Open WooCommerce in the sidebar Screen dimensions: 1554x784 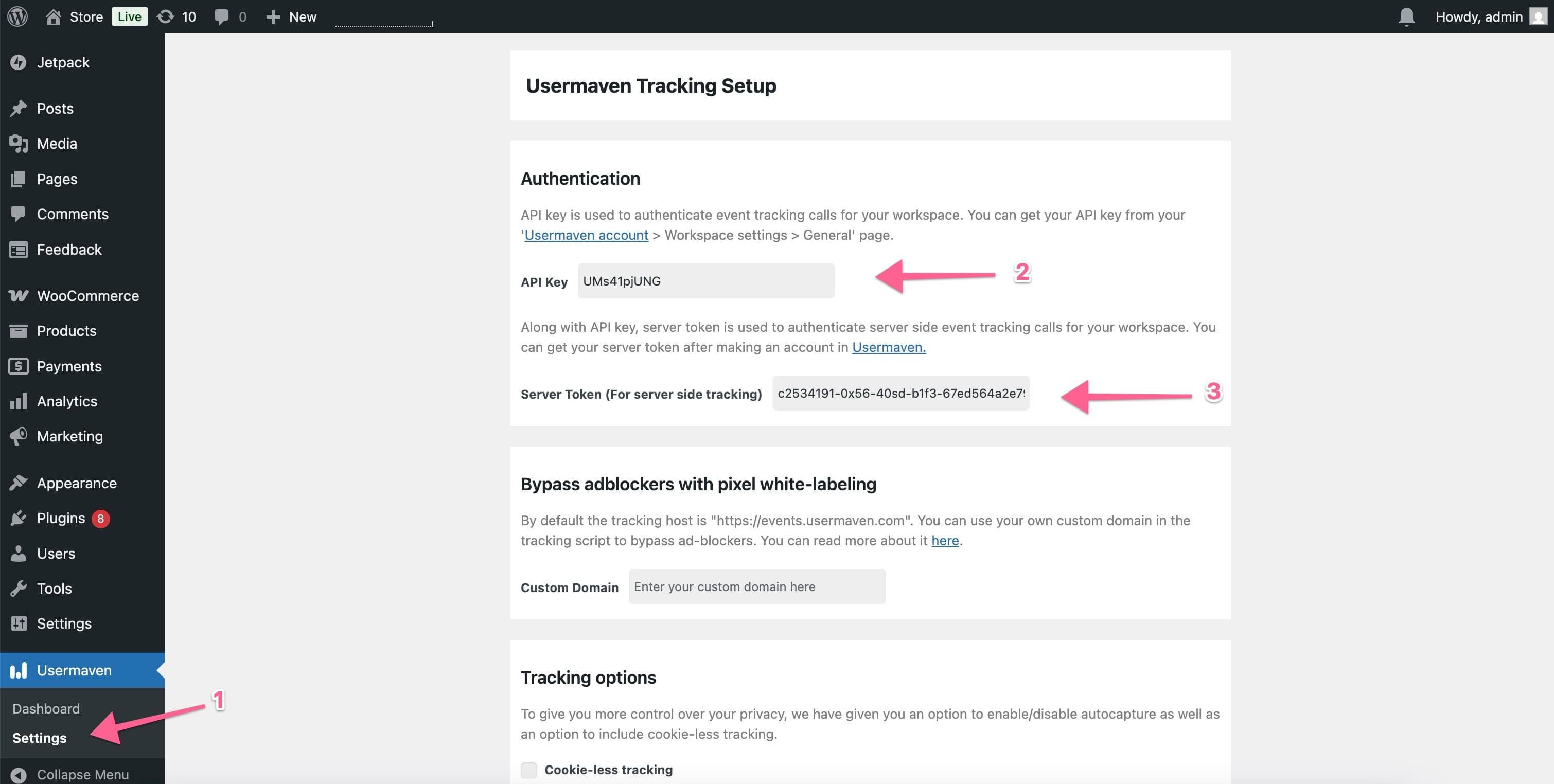tap(87, 295)
